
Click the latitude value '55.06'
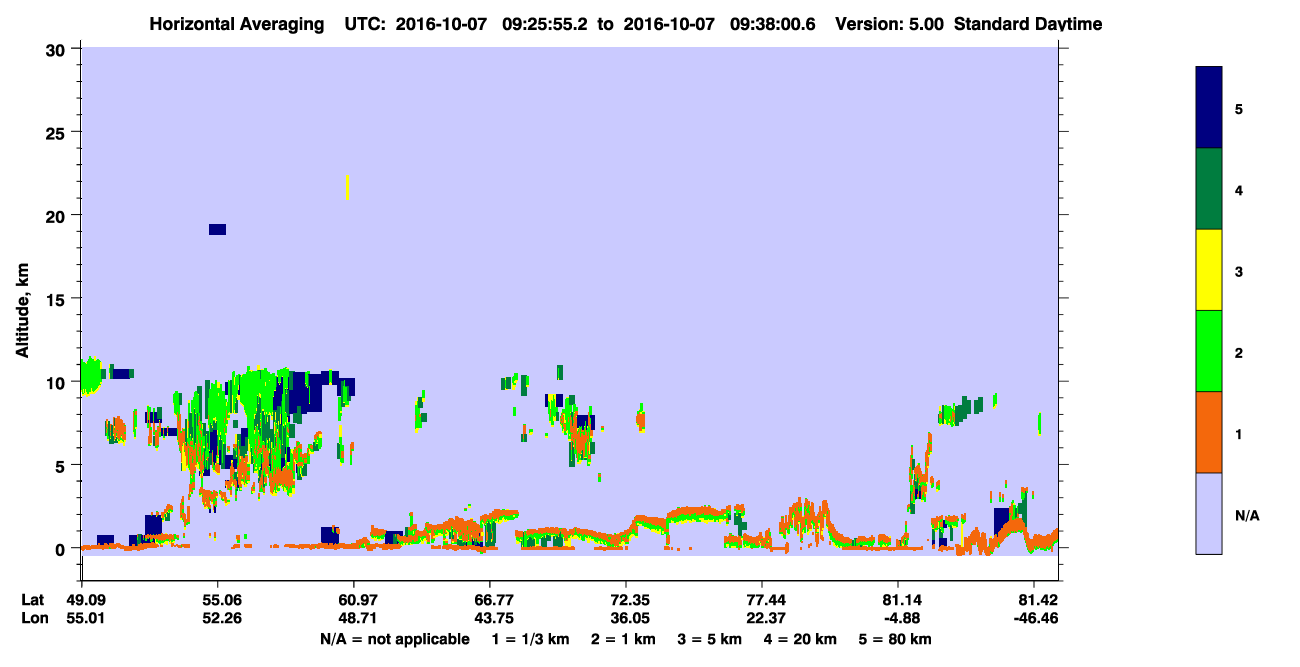coord(218,600)
